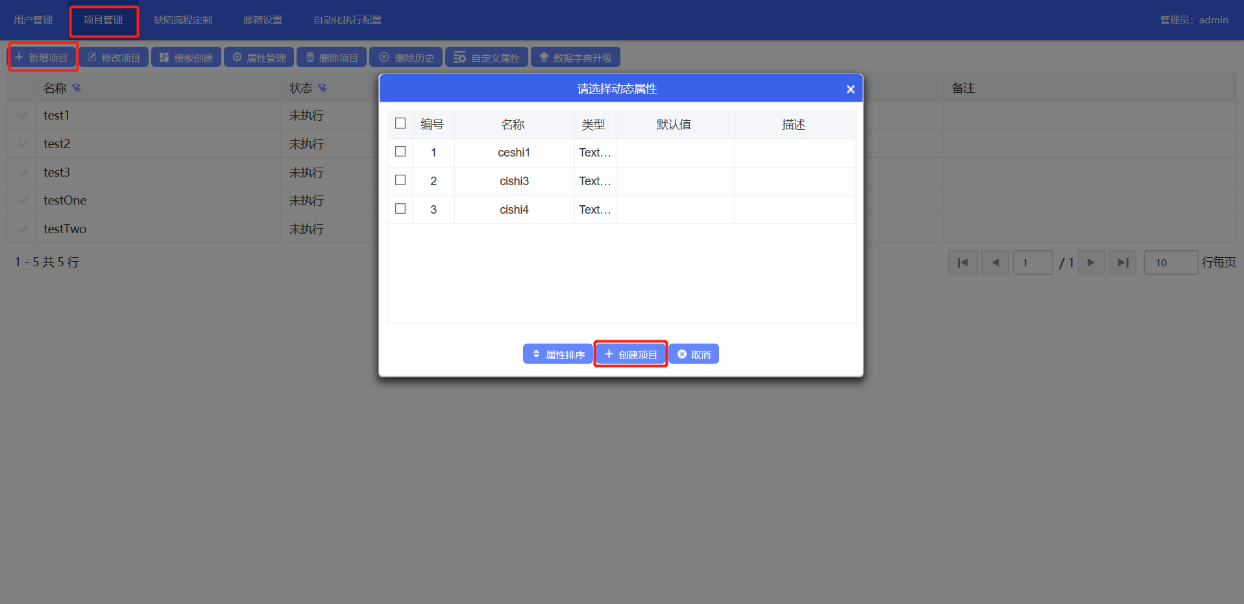This screenshot has height=604, width=1244.
Task: Click the 未执行 status in testTwo row
Action: tap(307, 228)
